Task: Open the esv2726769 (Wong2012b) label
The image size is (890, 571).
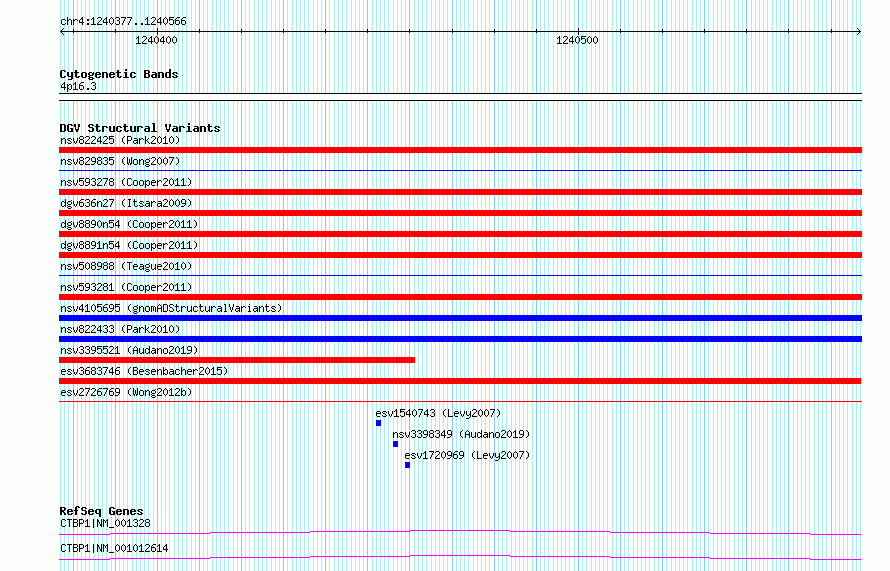Action: [x=126, y=392]
